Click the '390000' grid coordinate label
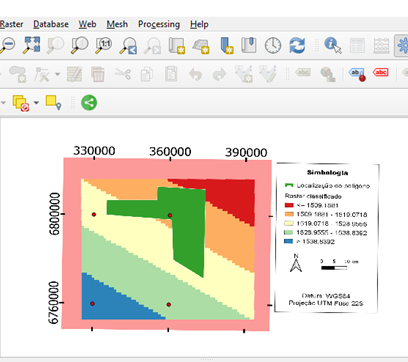408x362 pixels. pos(246,153)
